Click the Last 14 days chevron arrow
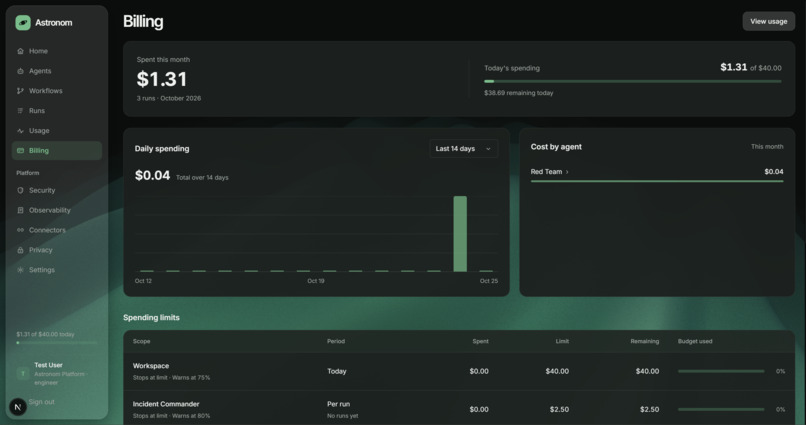The width and height of the screenshot is (806, 425). coord(488,149)
